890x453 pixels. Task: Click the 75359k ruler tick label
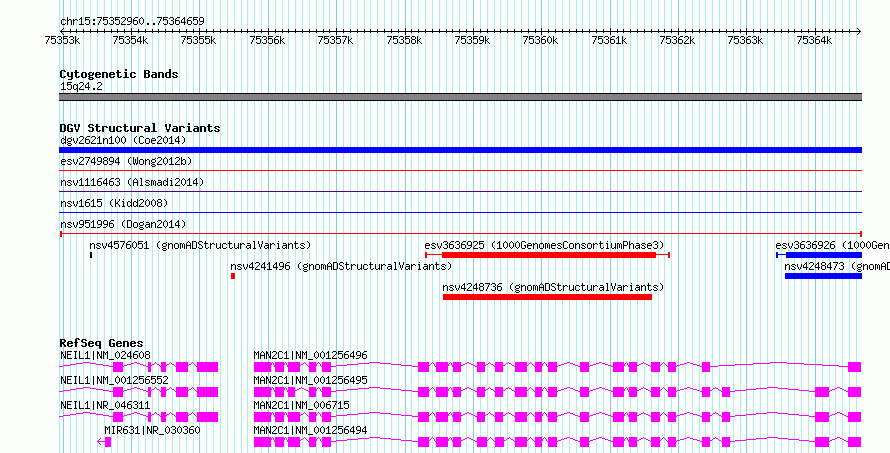click(x=472, y=40)
